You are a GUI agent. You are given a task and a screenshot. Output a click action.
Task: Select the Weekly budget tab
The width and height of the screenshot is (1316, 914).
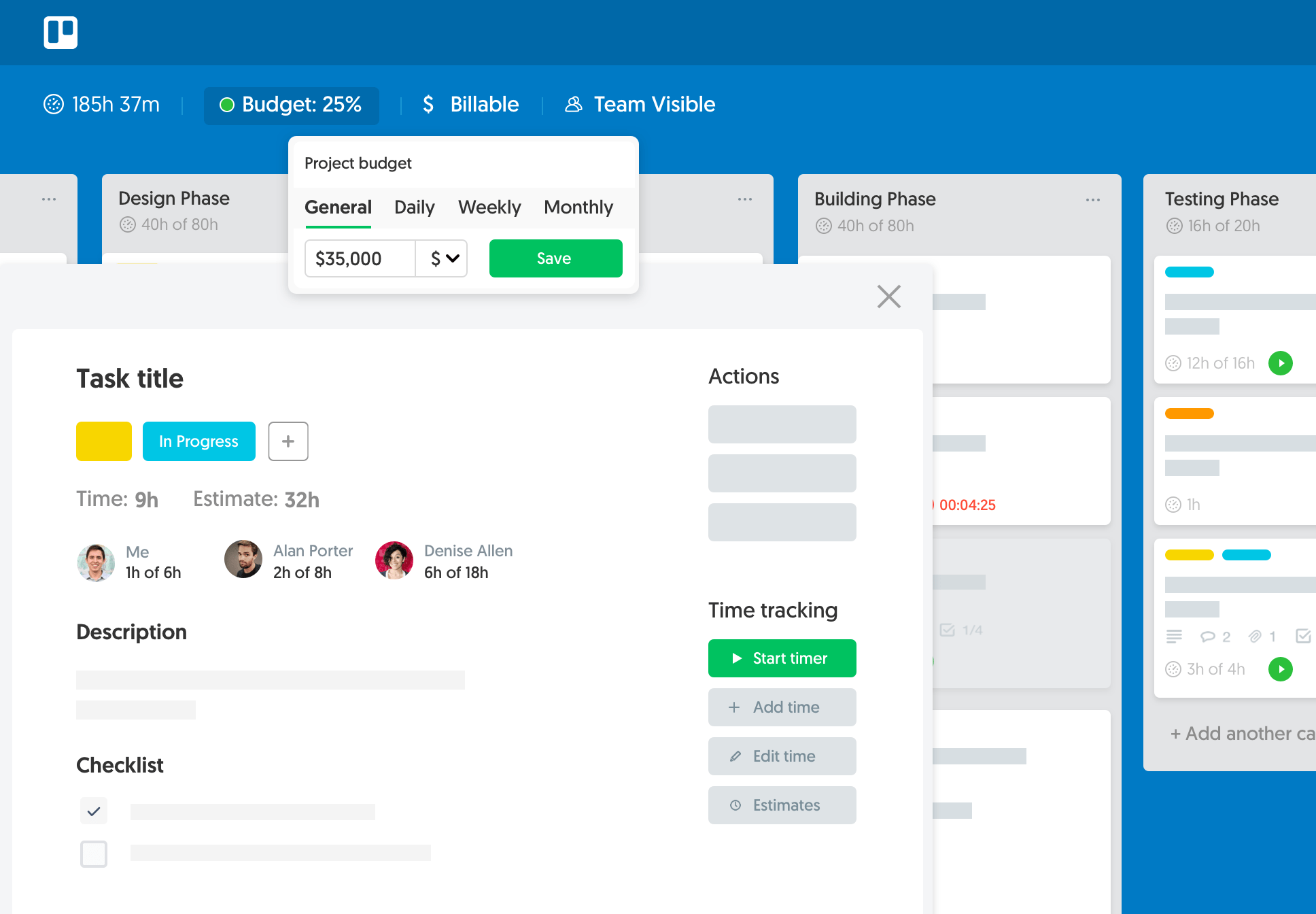point(490,207)
